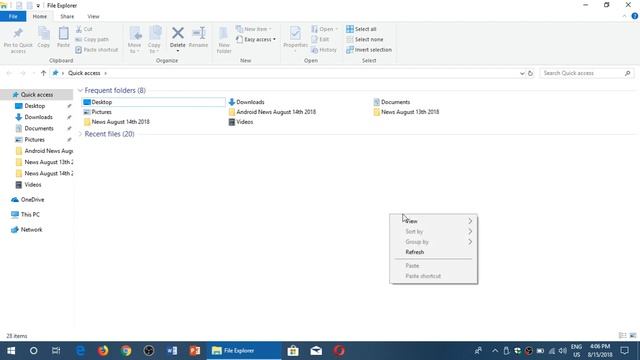Choose Refresh in the context menu
640x360 pixels.
point(433,252)
